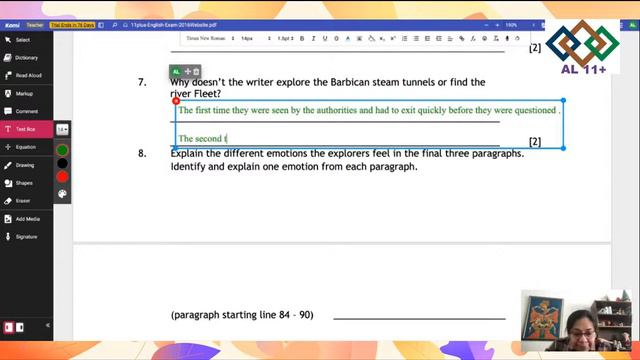640x360 pixels.
Task: Toggle superscript formatting
Action: 393,38
